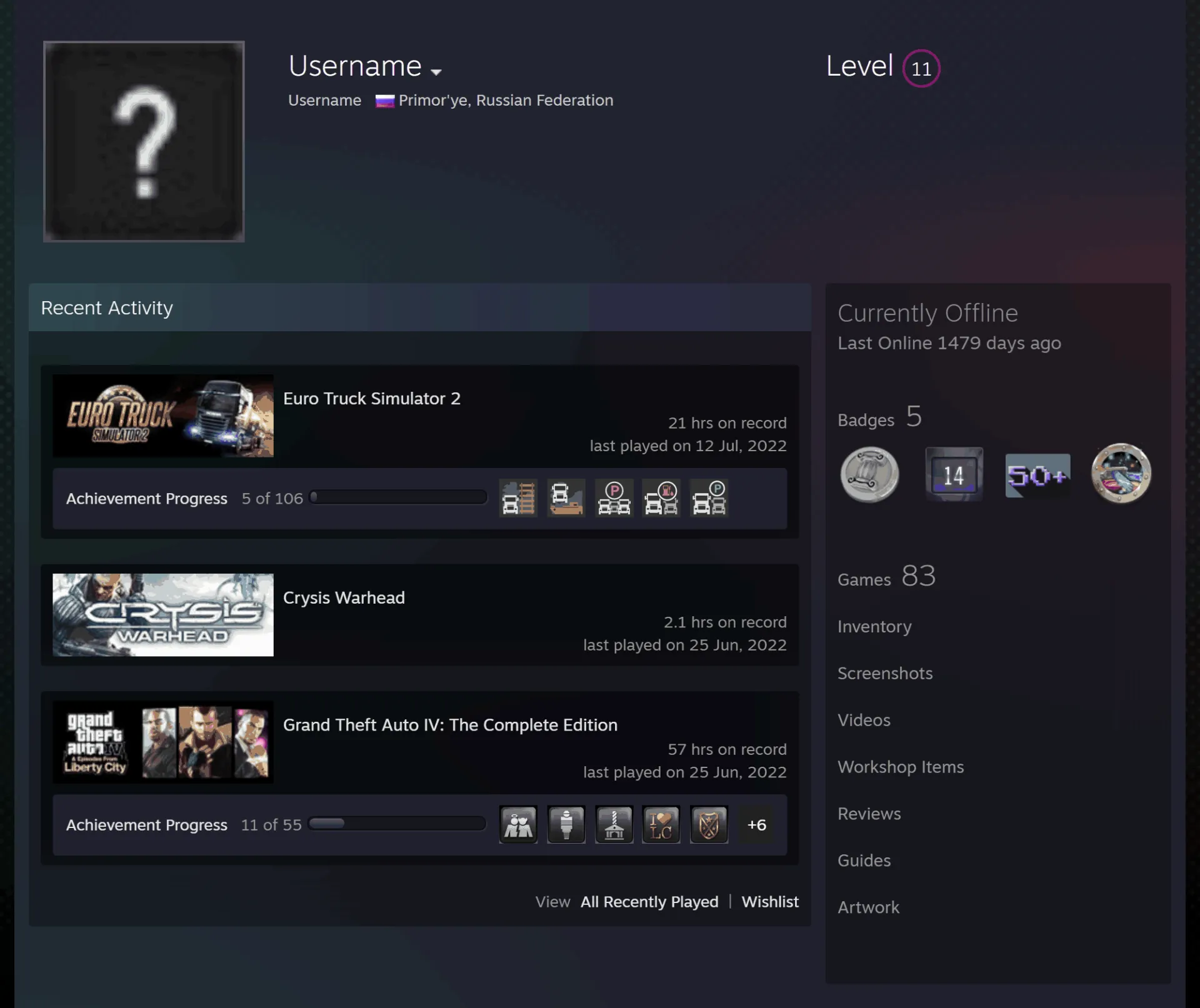Click the 14 years of service badge

tap(954, 474)
